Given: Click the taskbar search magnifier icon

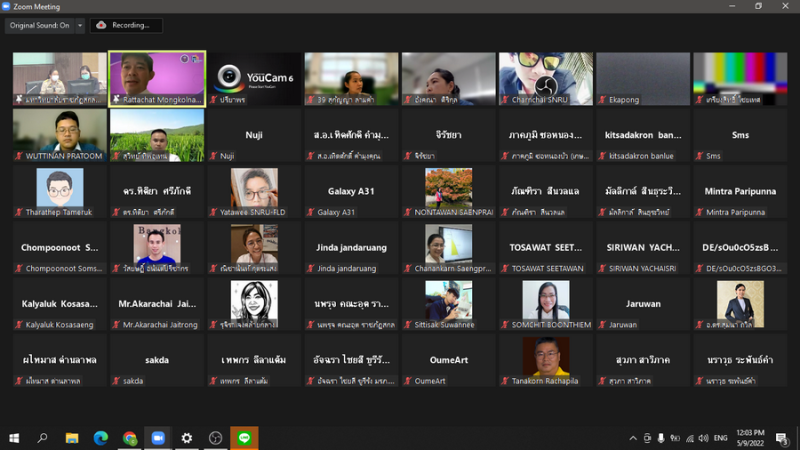Looking at the screenshot, I should pos(43,438).
